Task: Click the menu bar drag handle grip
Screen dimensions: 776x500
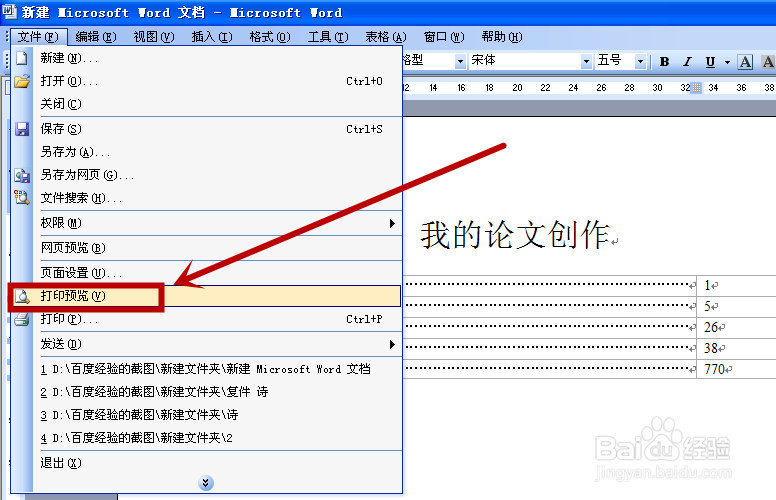Action: click(6, 37)
